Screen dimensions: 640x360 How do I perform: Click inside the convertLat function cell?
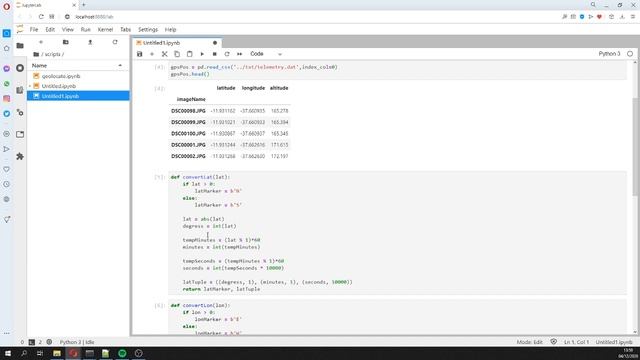coord(397,233)
